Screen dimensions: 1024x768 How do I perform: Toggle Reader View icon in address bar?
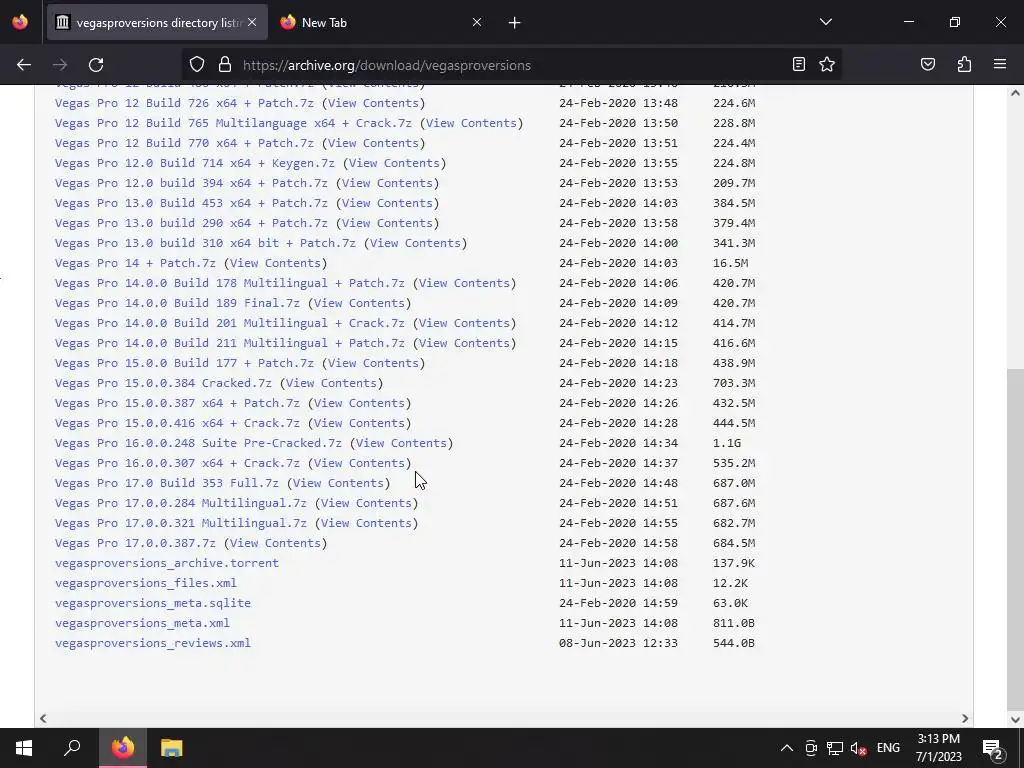[x=799, y=65]
